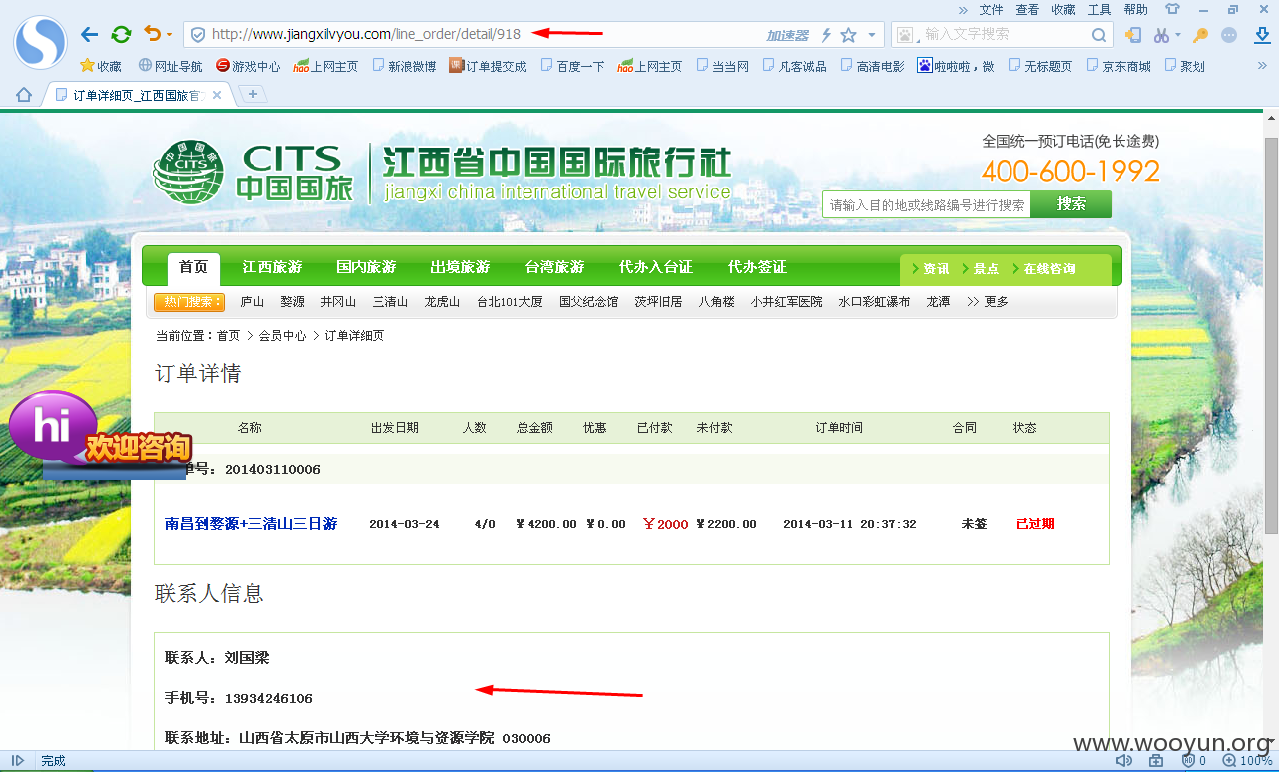Click the shirt skin-change icon

[x=1172, y=9]
